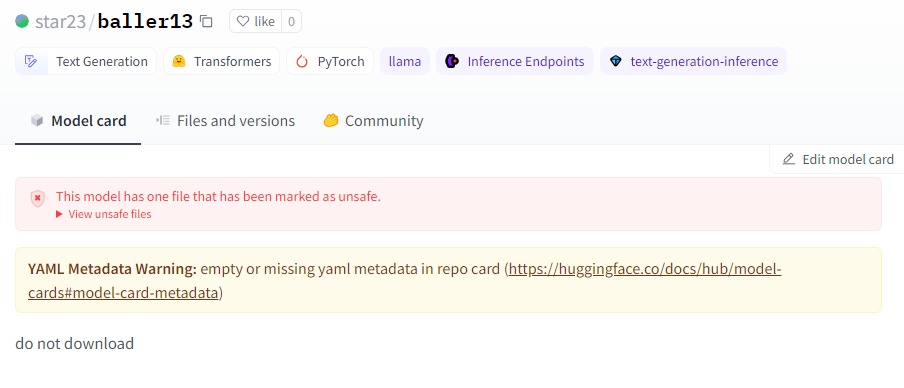Open the Model card tab

click(x=78, y=121)
